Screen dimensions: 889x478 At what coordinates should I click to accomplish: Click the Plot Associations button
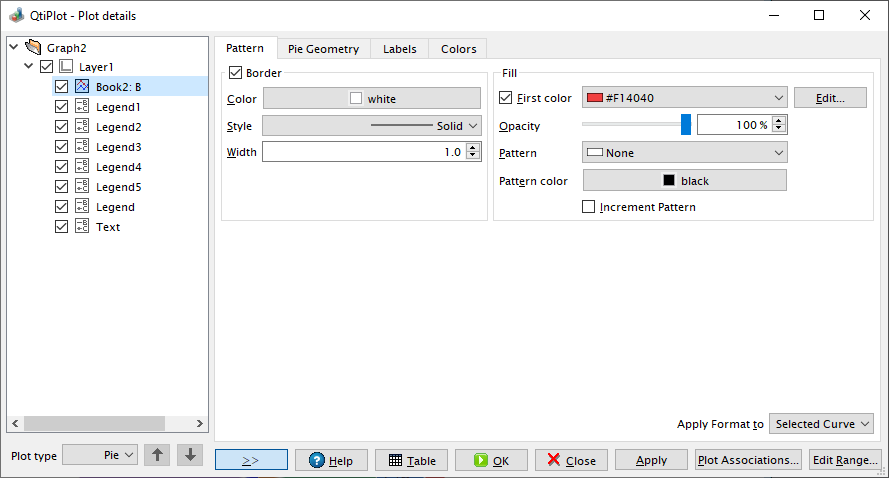coord(748,460)
